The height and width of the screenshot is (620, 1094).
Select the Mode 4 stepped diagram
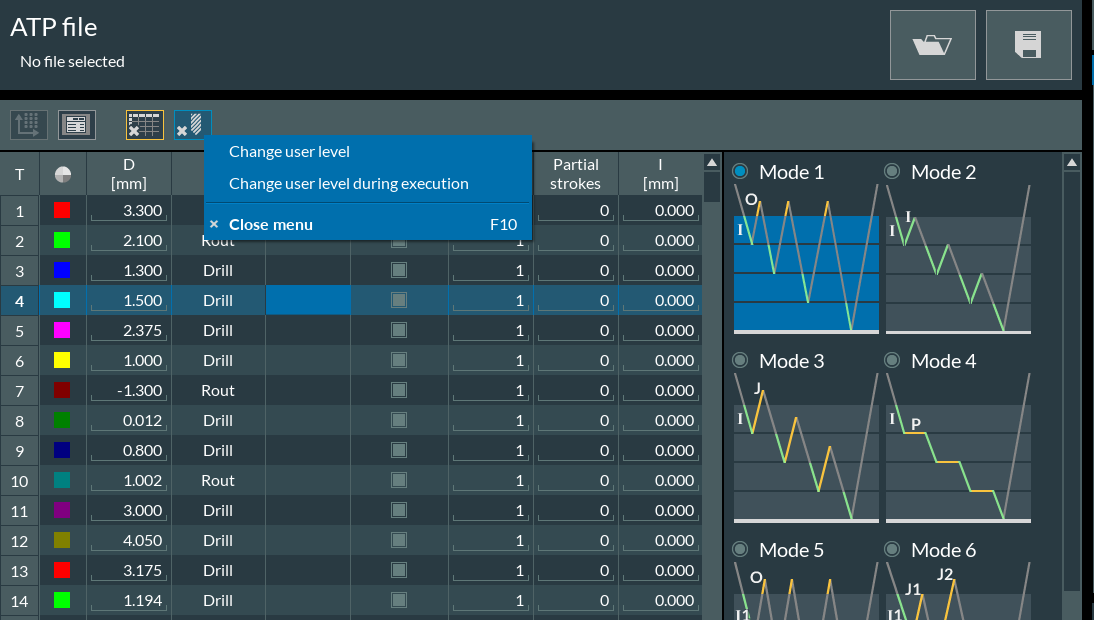click(x=958, y=448)
